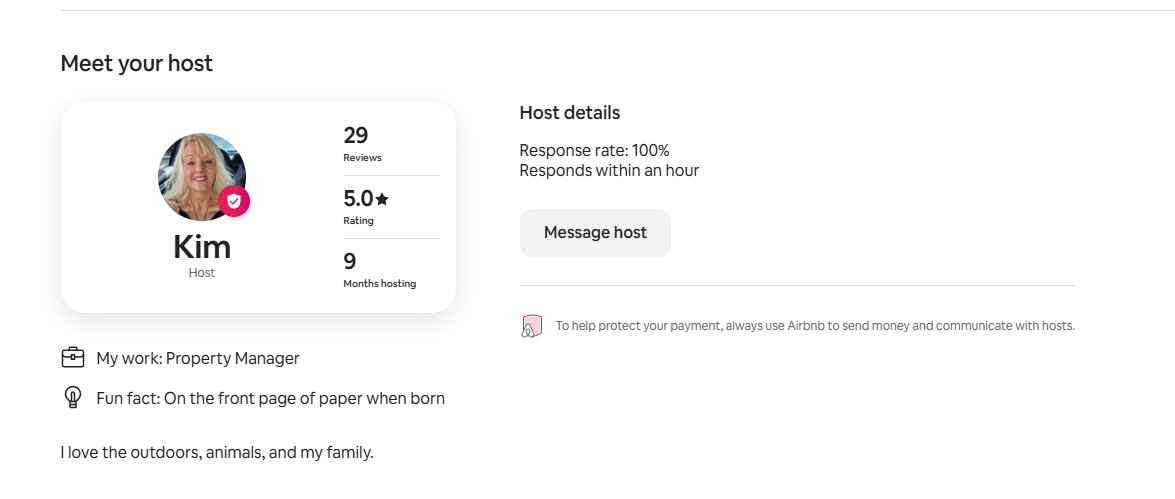Select the host name Kim
The width and height of the screenshot is (1175, 499).
tap(202, 247)
